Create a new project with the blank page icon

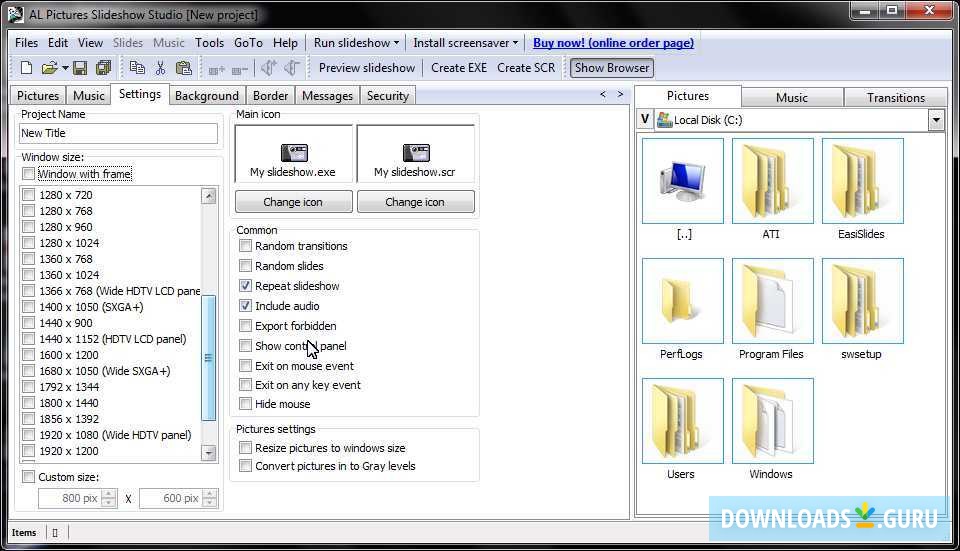26,68
